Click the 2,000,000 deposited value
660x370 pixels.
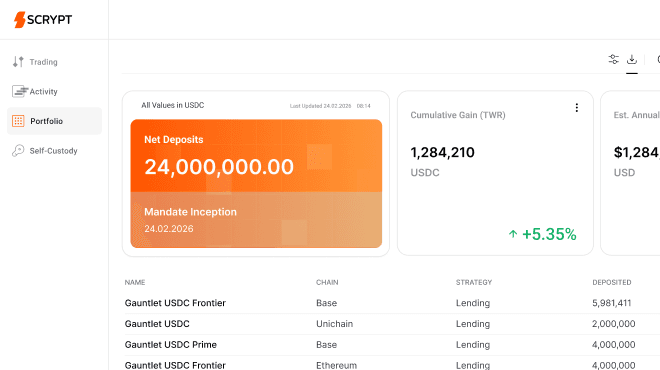pos(614,324)
